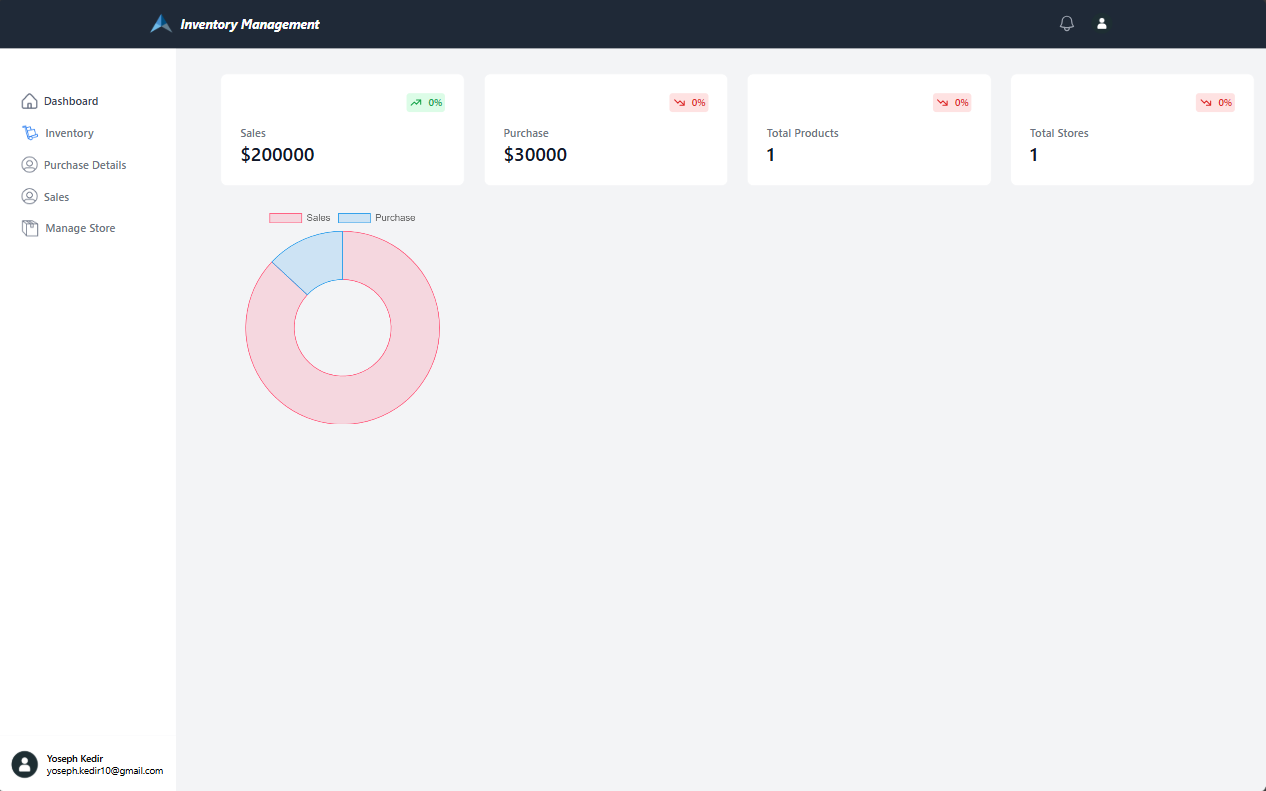The width and height of the screenshot is (1266, 791).
Task: Open the Inventory menu item
Action: pos(69,133)
